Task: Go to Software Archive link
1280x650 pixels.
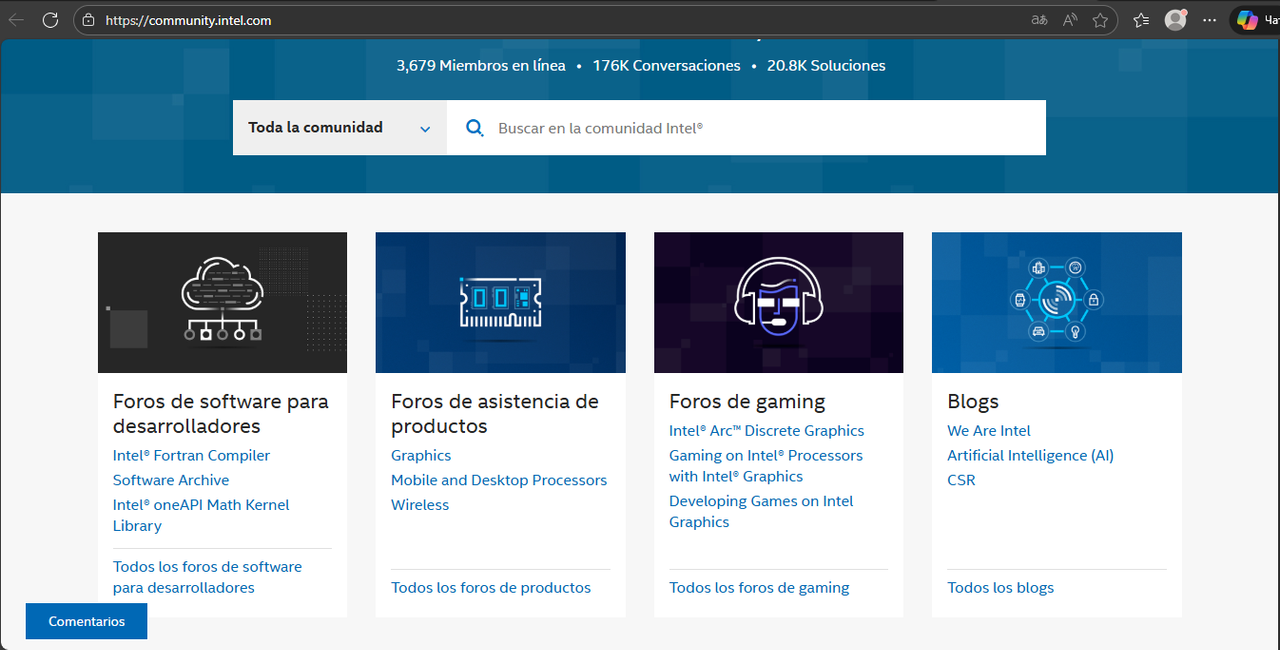Action: coord(171,480)
